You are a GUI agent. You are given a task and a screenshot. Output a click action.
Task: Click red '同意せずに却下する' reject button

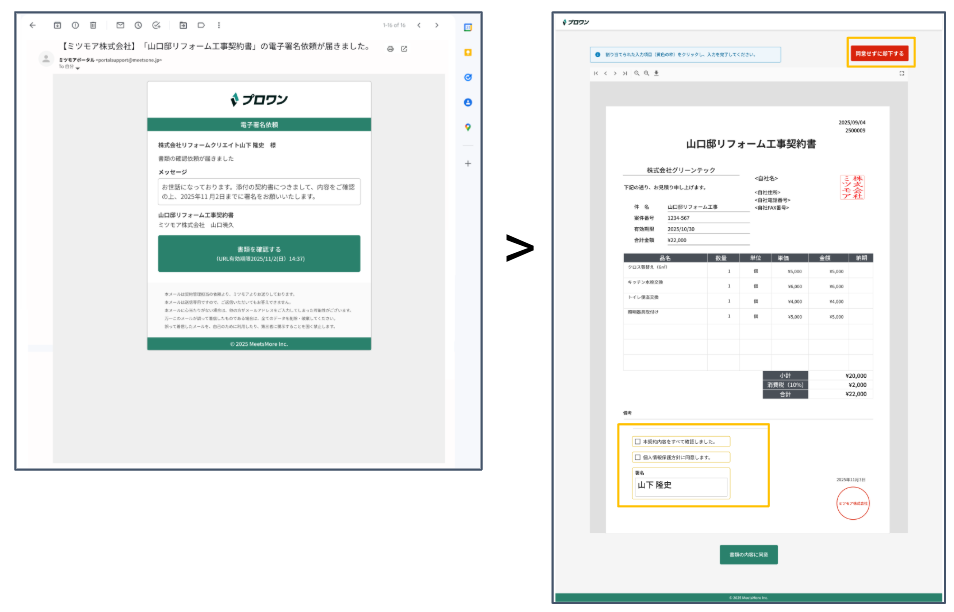click(x=880, y=54)
